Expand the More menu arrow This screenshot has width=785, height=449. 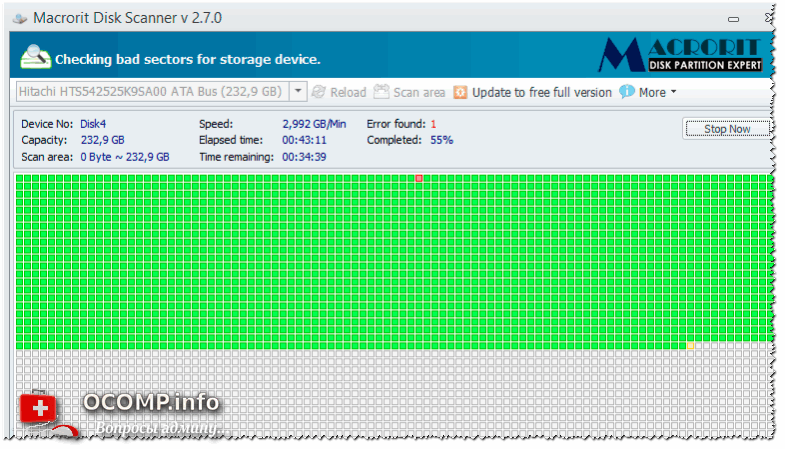tap(673, 92)
